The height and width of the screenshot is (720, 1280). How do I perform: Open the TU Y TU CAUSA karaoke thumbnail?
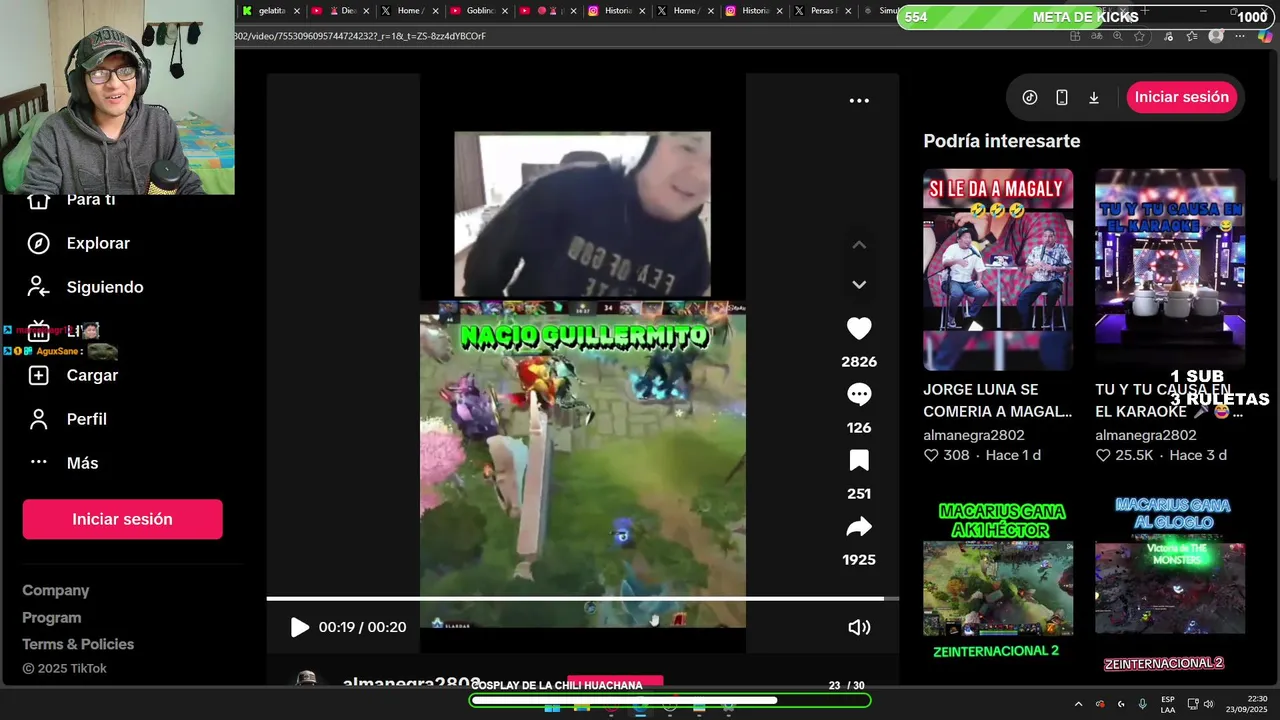click(x=1170, y=270)
